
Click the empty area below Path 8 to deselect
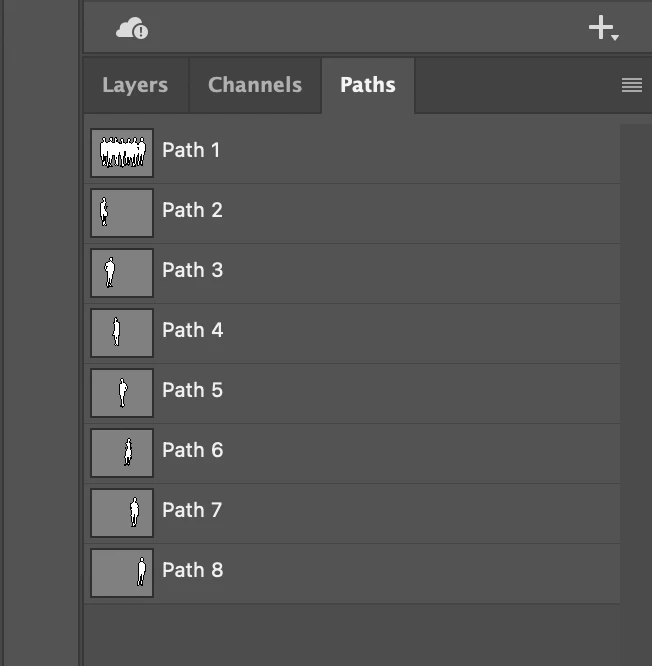pyautogui.click(x=352, y=635)
